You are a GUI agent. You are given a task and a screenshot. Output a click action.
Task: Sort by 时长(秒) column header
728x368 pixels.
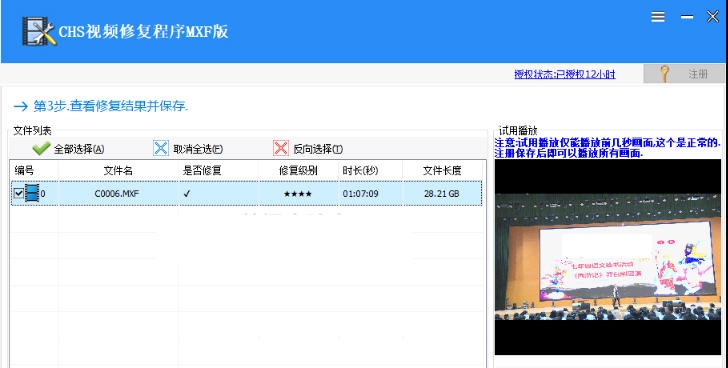(x=360, y=170)
